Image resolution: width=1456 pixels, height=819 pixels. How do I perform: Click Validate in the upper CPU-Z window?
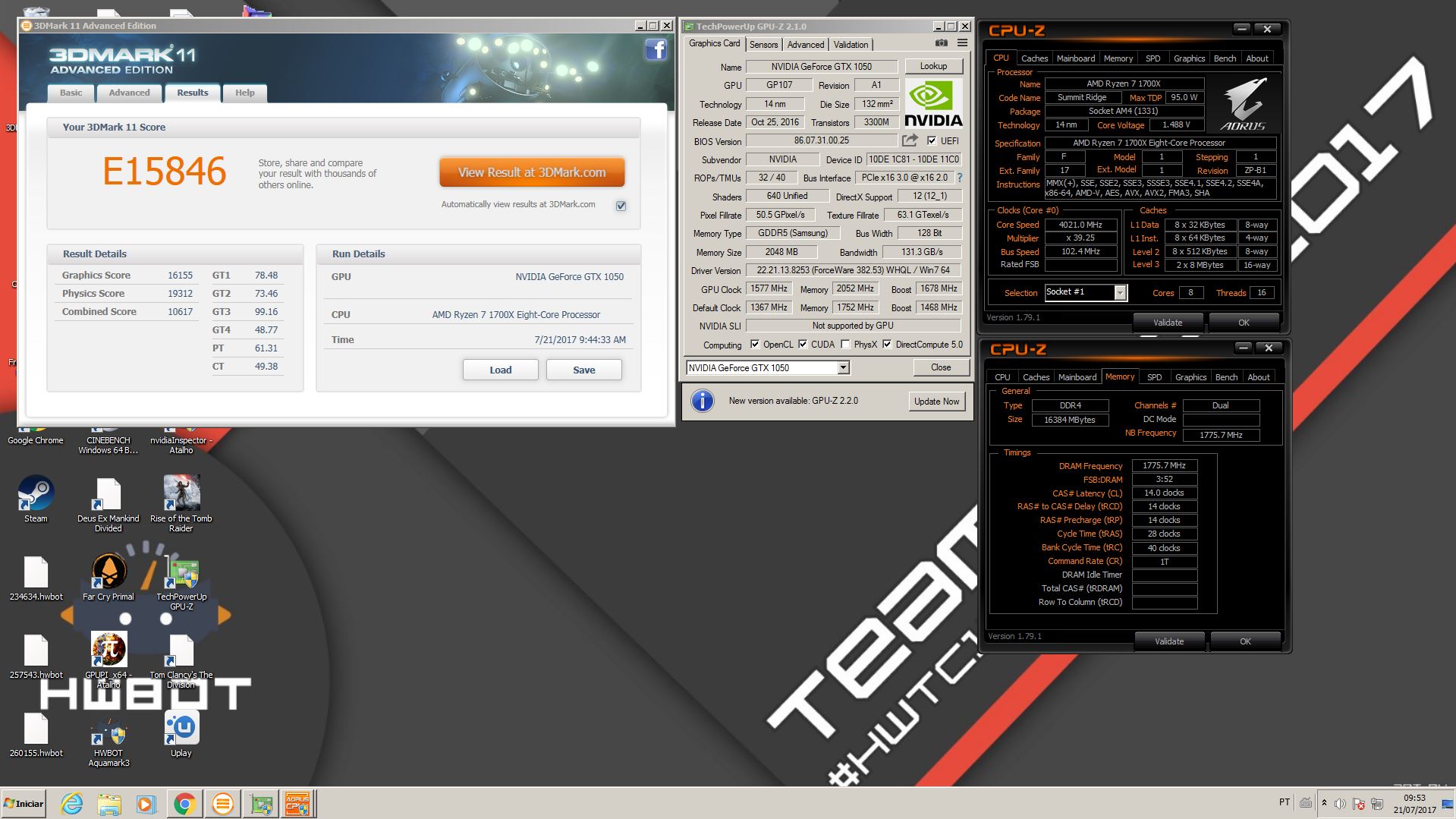pyautogui.click(x=1168, y=323)
